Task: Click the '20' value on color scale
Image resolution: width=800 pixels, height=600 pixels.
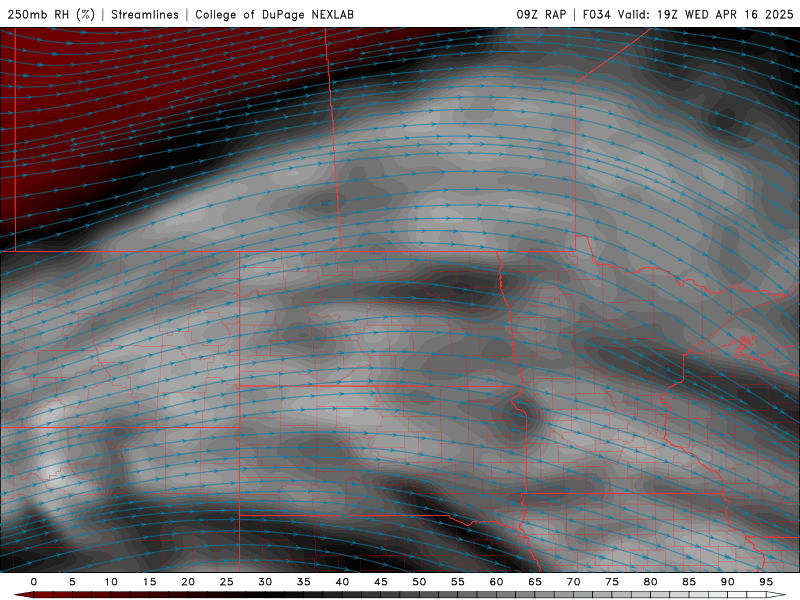Action: tap(188, 582)
